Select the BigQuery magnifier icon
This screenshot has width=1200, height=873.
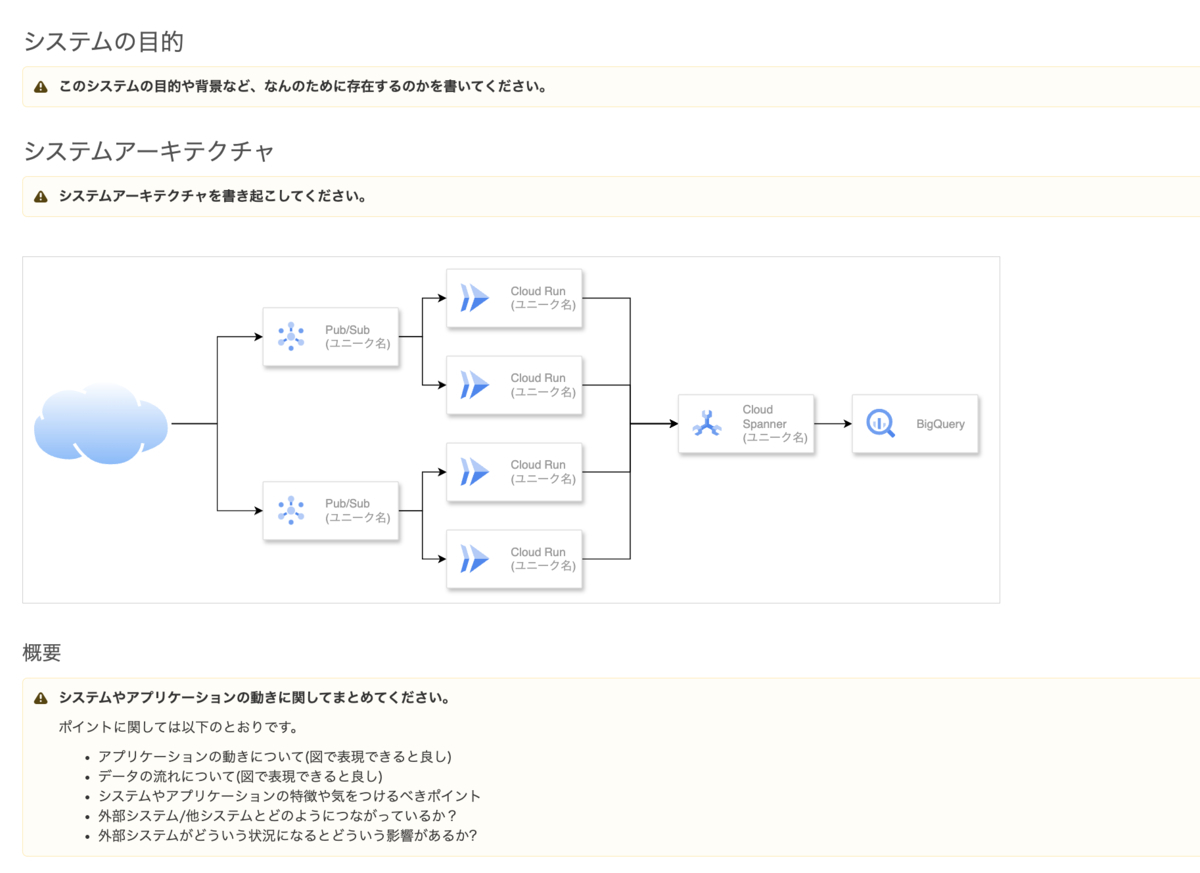coord(881,424)
